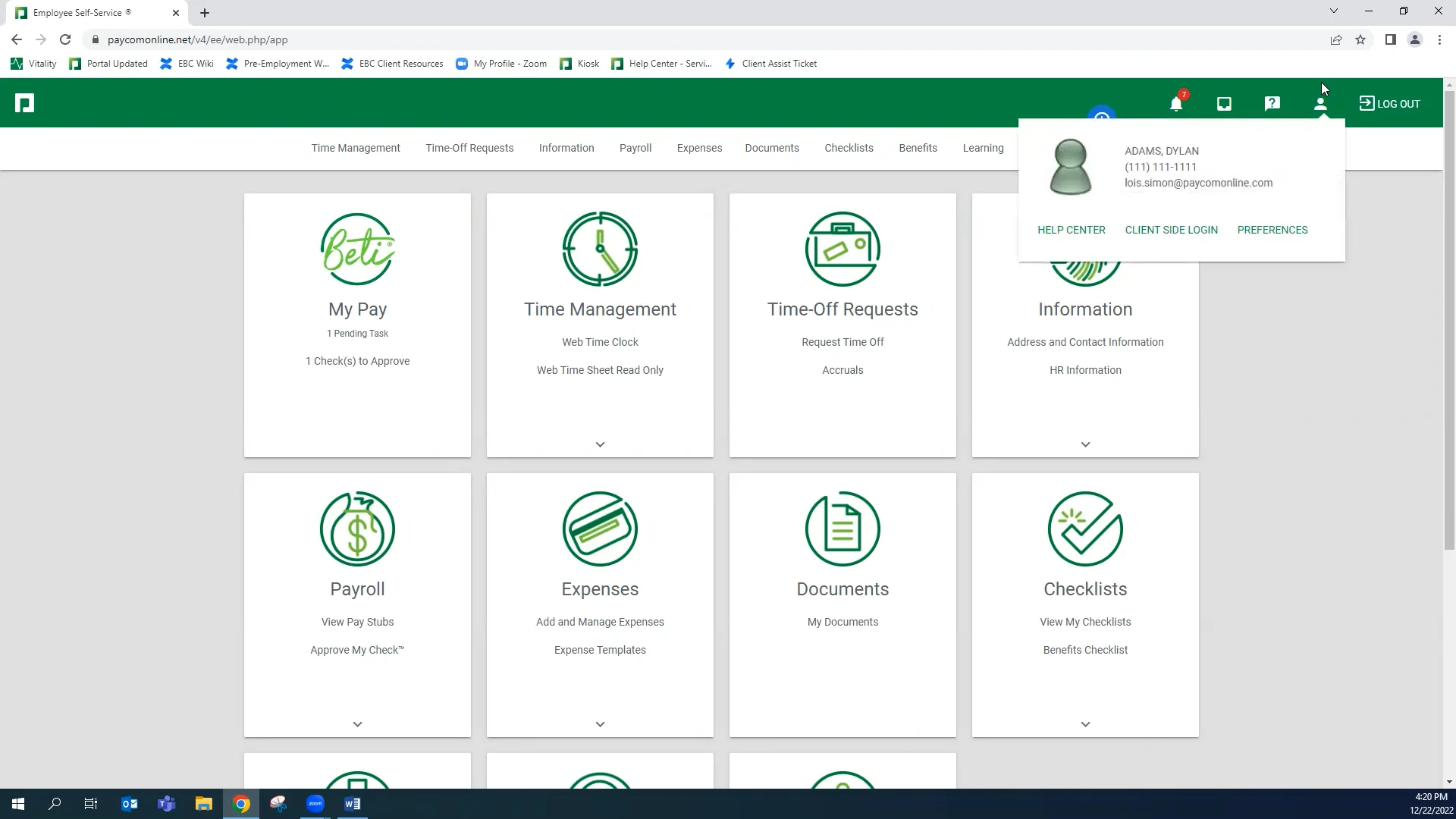Click the Expenses credit card icon
The image size is (1456, 819).
[600, 529]
